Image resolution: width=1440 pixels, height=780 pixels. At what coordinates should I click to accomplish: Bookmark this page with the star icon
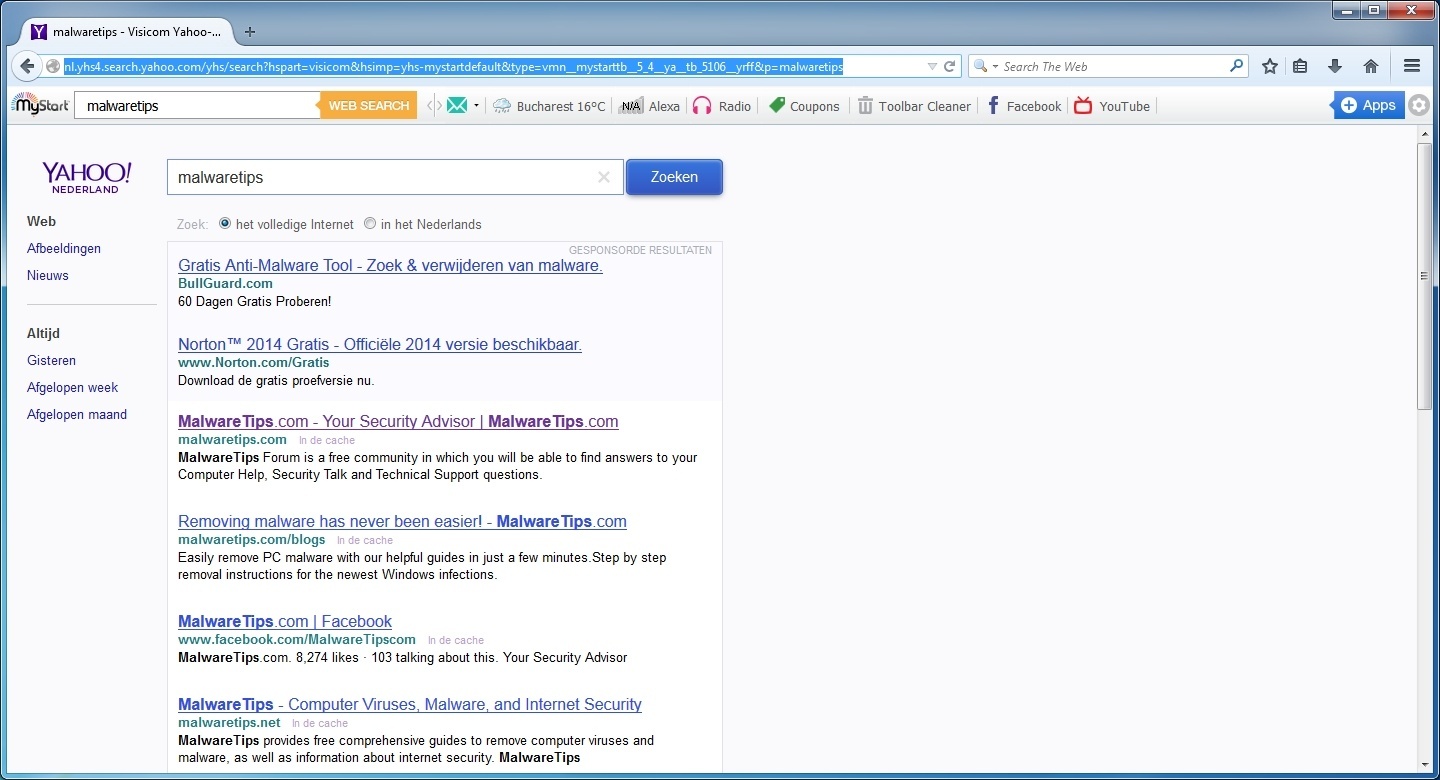[x=1270, y=67]
